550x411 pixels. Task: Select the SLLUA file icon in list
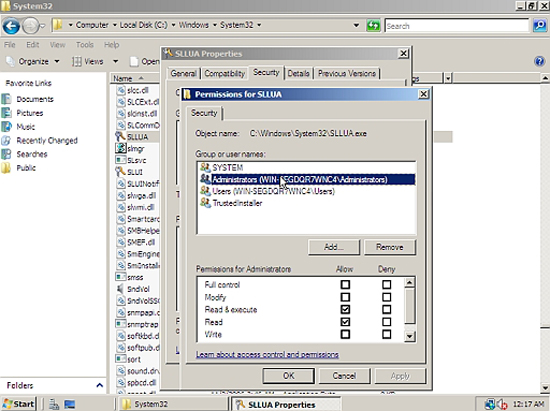pos(121,136)
